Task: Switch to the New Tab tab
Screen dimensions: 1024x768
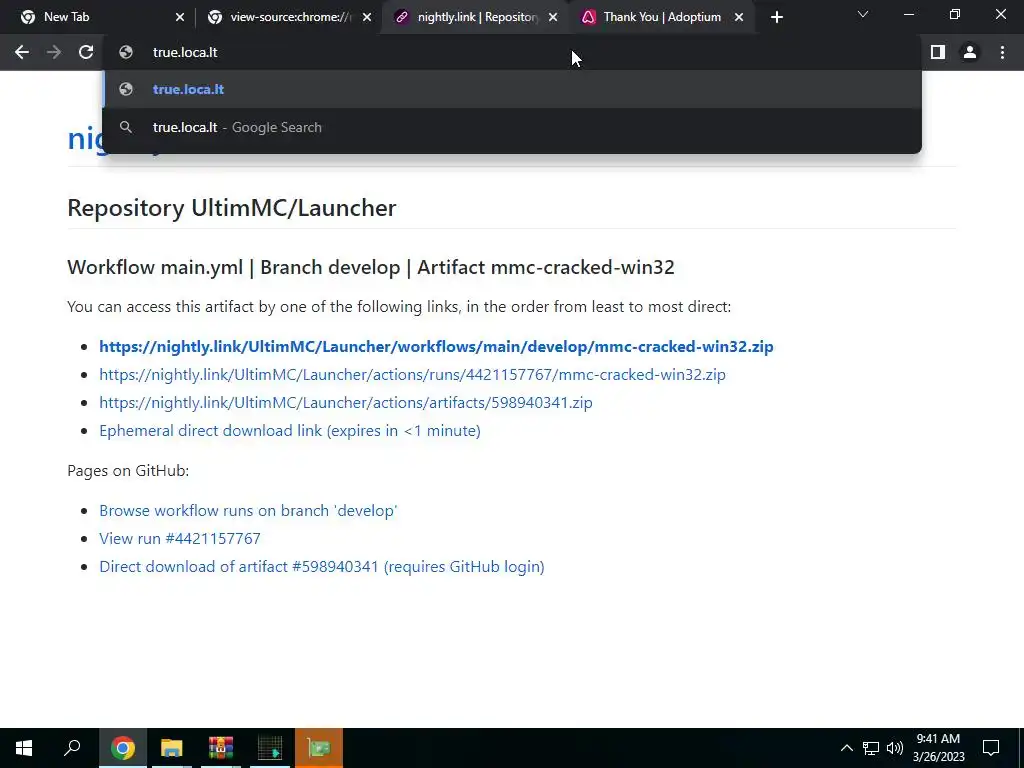Action: click(98, 17)
